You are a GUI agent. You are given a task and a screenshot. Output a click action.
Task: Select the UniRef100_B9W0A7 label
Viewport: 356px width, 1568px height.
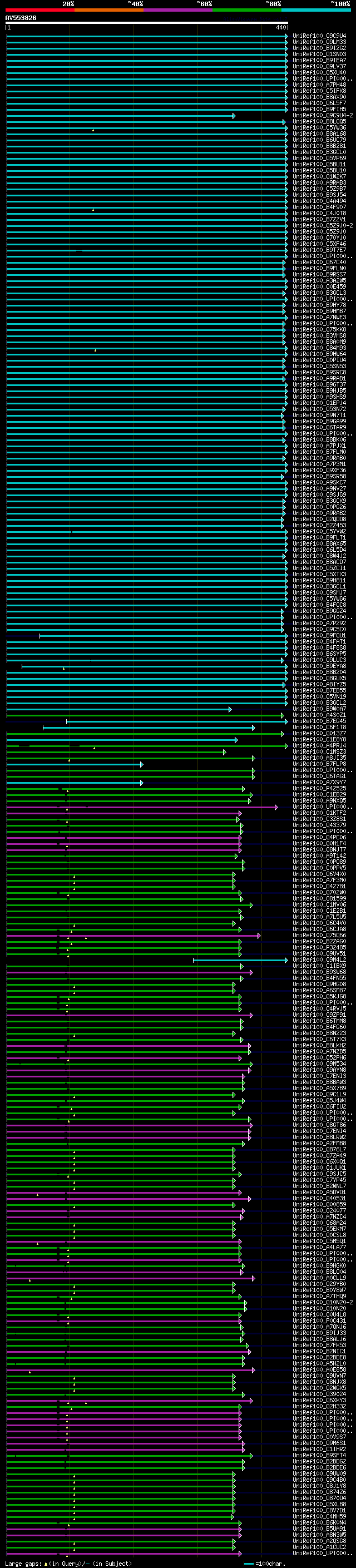pos(319,709)
